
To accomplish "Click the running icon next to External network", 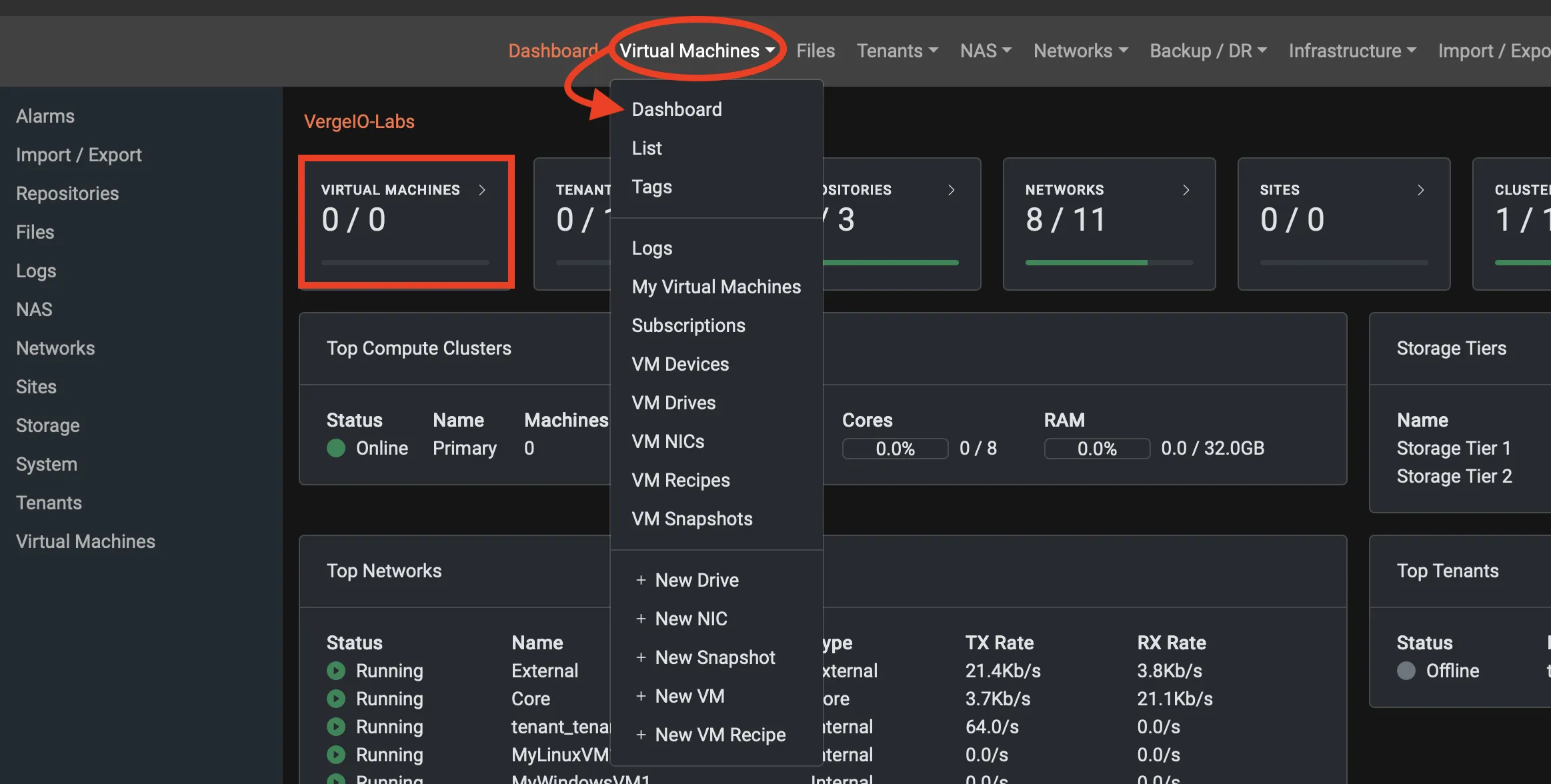I will point(335,671).
